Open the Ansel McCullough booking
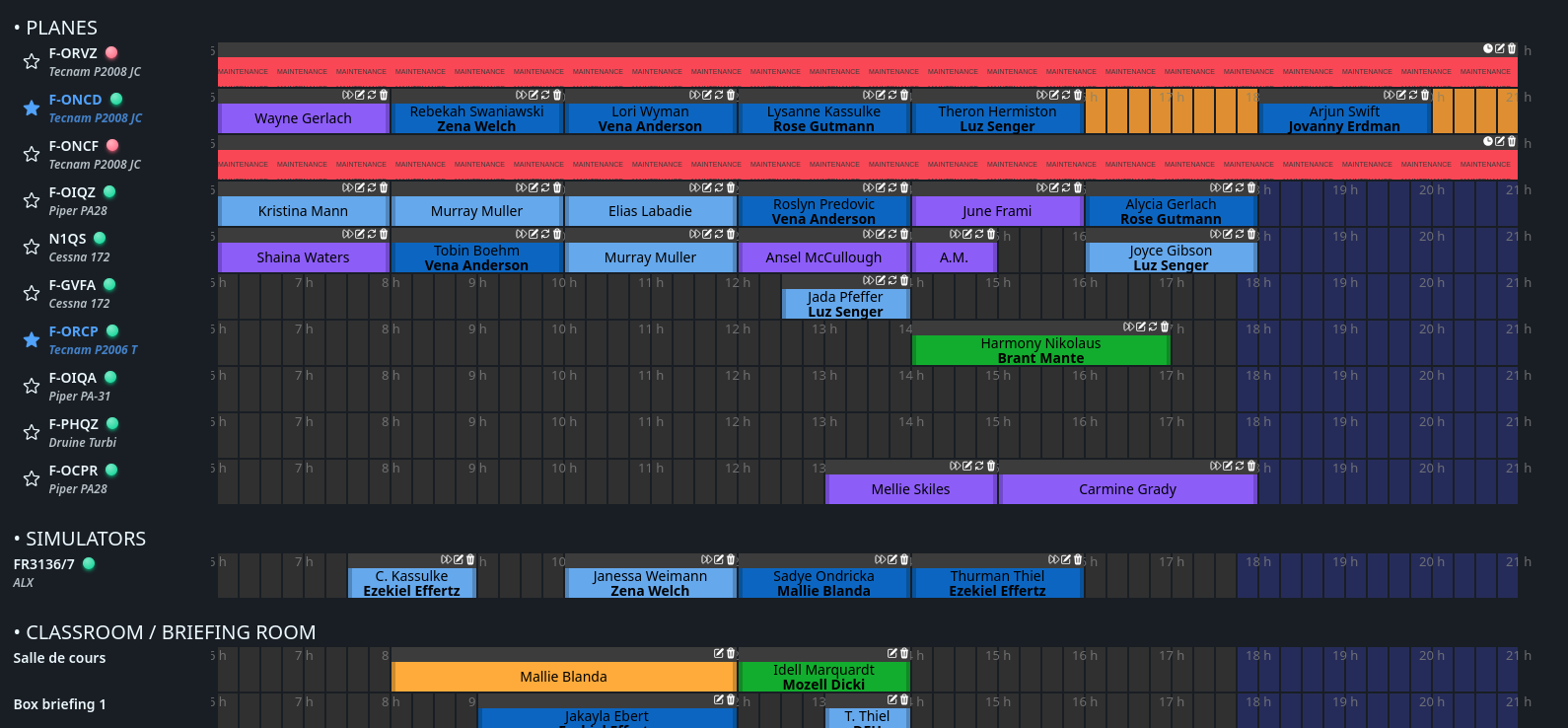1568x728 pixels. tap(823, 257)
